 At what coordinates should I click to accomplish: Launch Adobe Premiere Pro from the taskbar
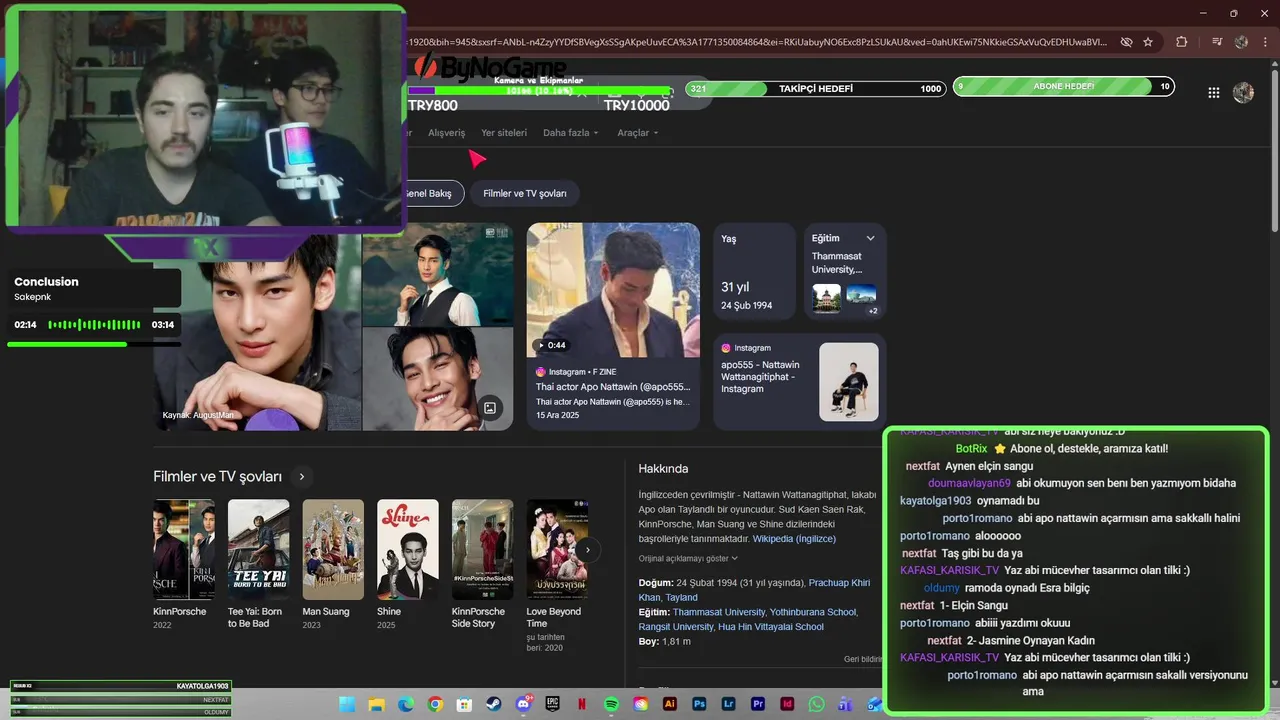point(758,705)
